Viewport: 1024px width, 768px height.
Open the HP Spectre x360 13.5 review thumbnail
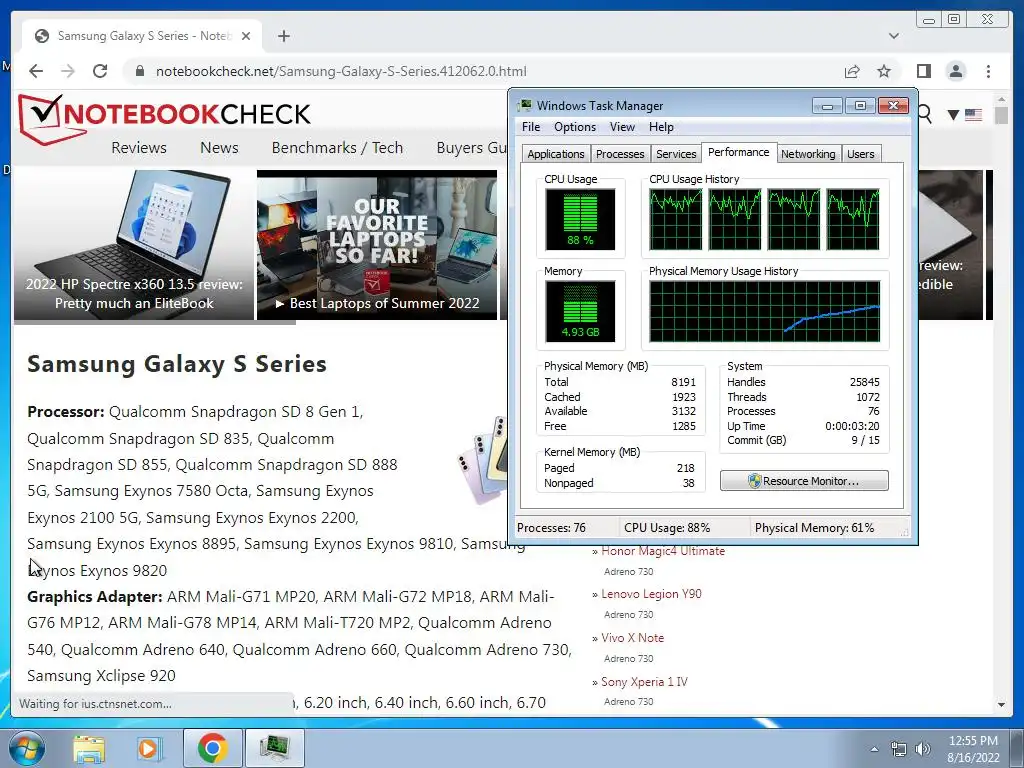[134, 245]
